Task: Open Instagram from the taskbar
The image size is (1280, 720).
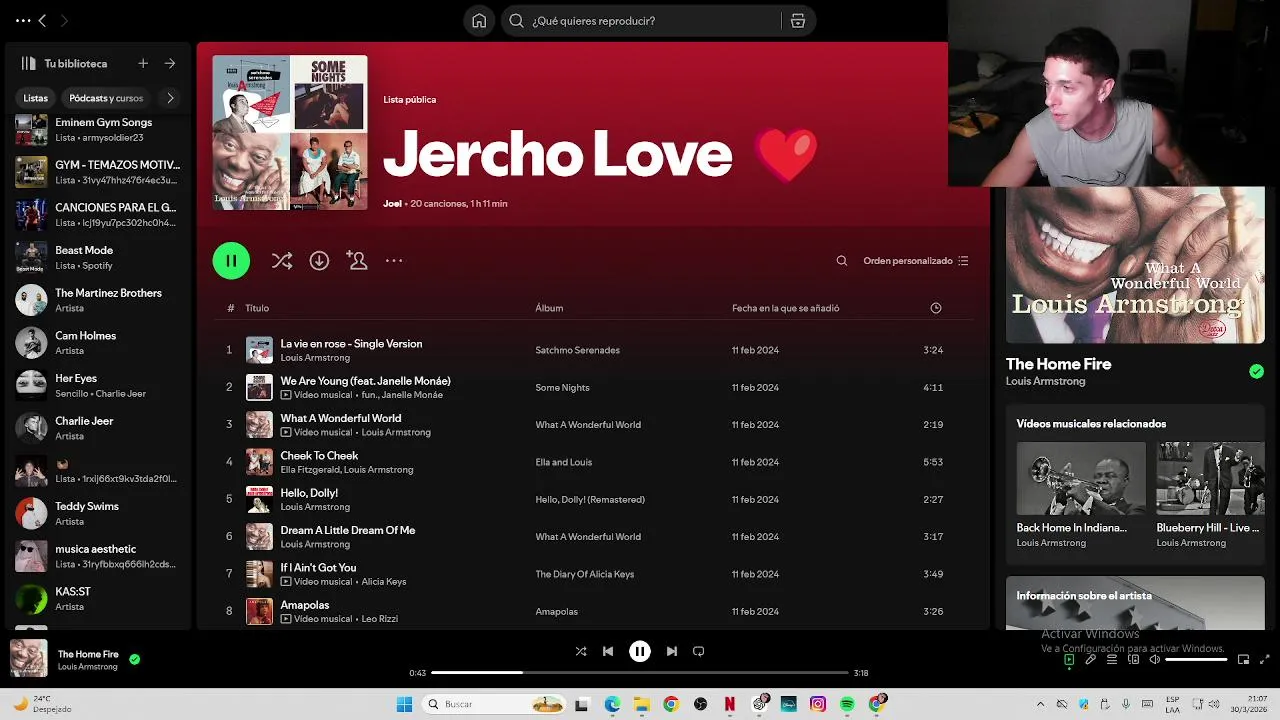Action: point(818,704)
